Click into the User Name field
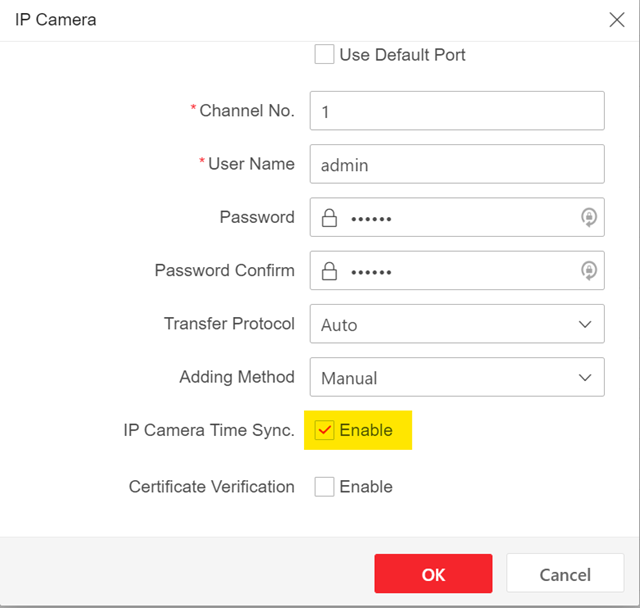Screen dimensions: 640x608 click(x=456, y=164)
